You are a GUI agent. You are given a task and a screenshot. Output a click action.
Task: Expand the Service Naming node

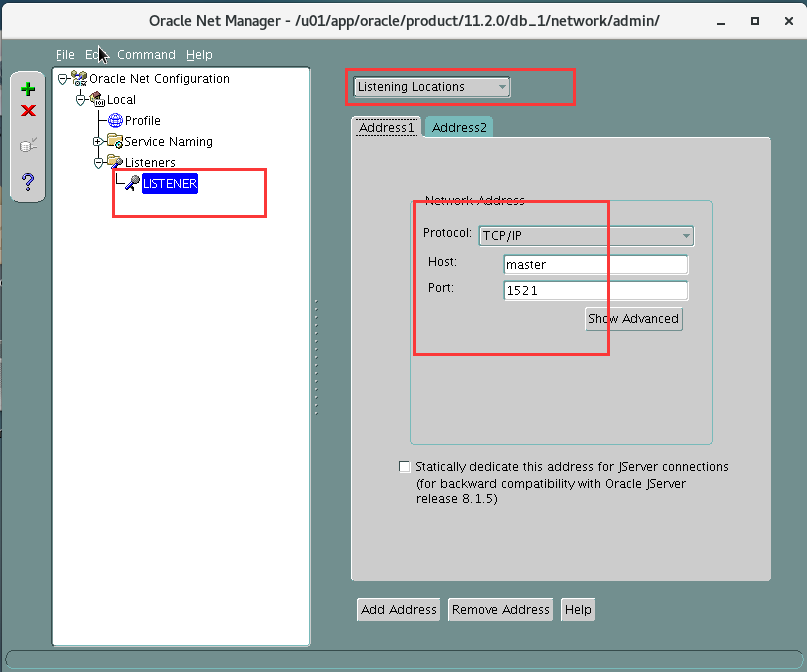98,142
